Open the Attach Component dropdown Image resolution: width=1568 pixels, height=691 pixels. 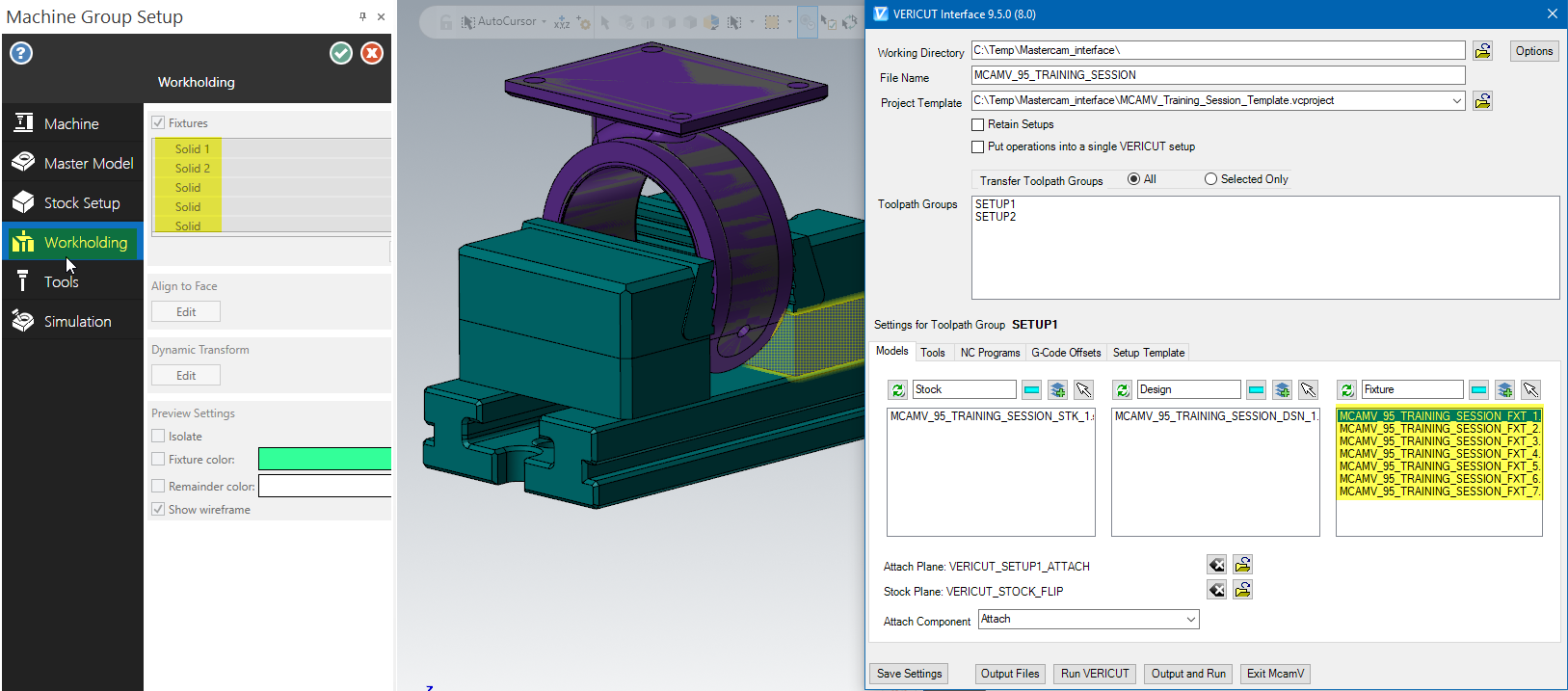[1190, 619]
